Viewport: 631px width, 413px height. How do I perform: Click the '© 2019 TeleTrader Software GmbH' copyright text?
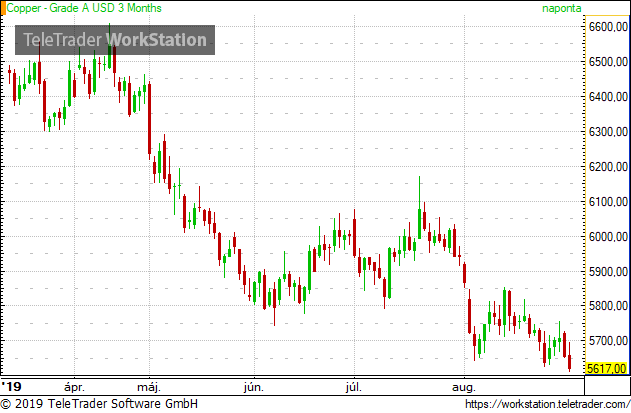coord(99,404)
